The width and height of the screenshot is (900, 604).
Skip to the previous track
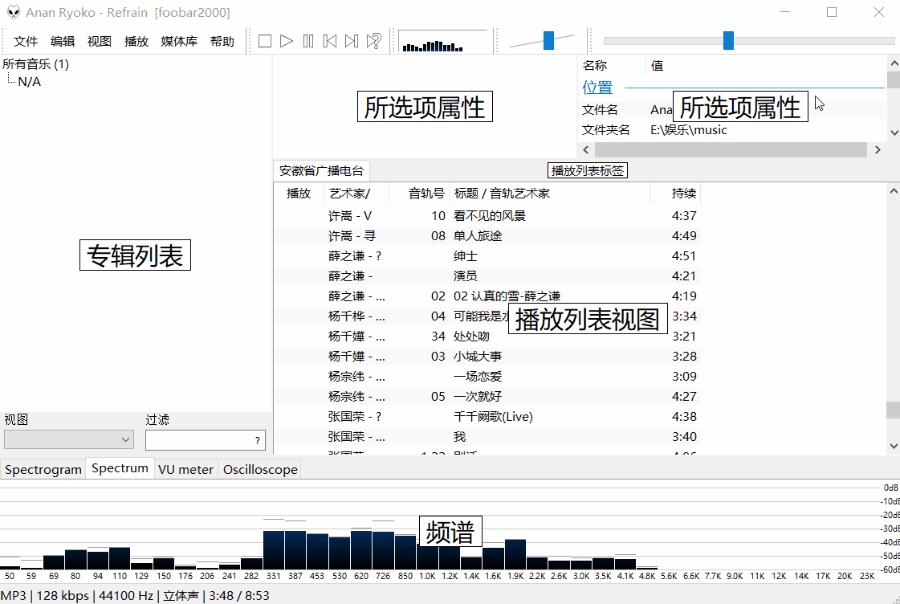pos(330,41)
